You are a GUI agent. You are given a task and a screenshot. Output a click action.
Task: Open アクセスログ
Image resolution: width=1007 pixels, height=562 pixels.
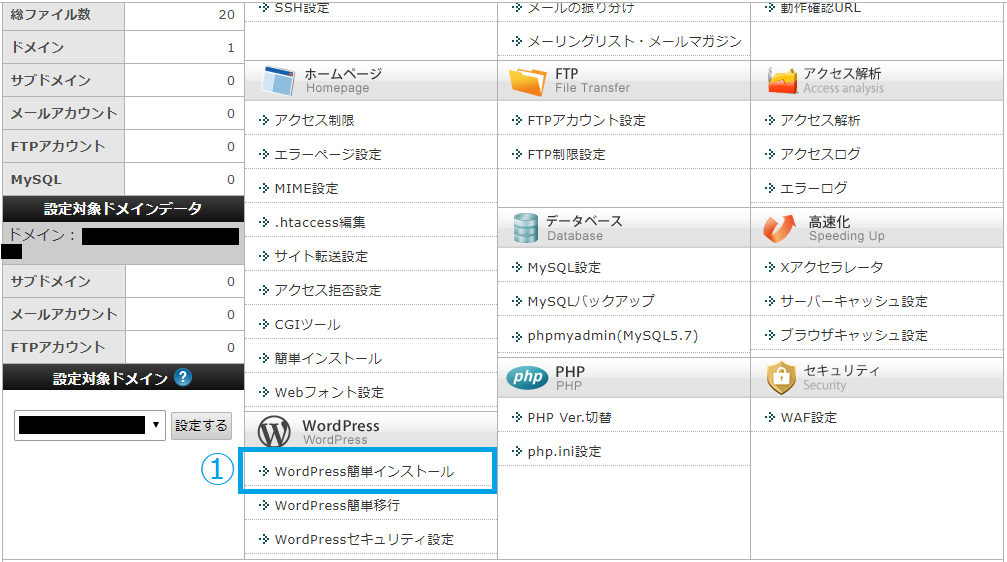(820, 154)
